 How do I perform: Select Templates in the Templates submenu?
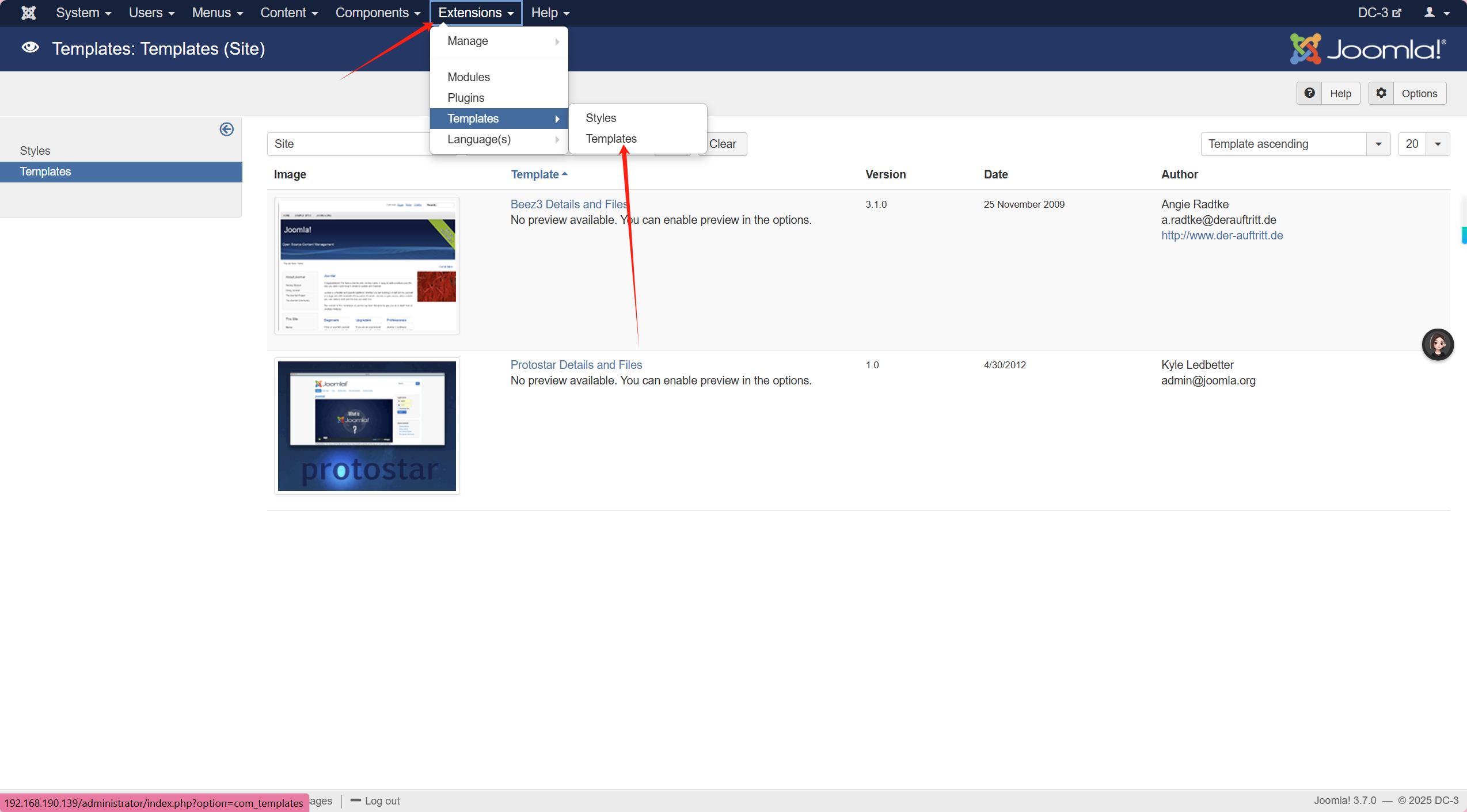point(611,139)
